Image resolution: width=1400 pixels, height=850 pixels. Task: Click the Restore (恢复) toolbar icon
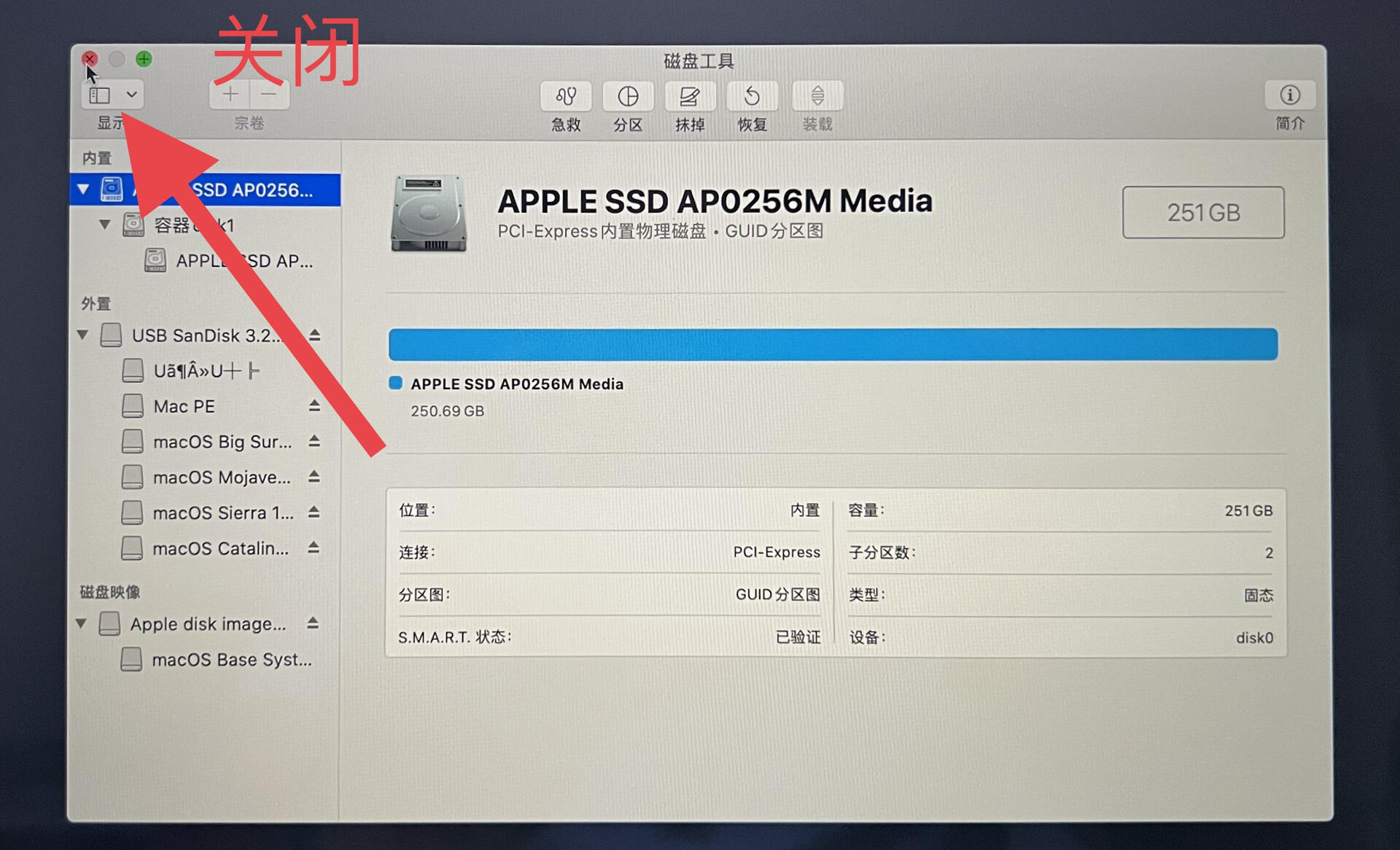(x=752, y=96)
